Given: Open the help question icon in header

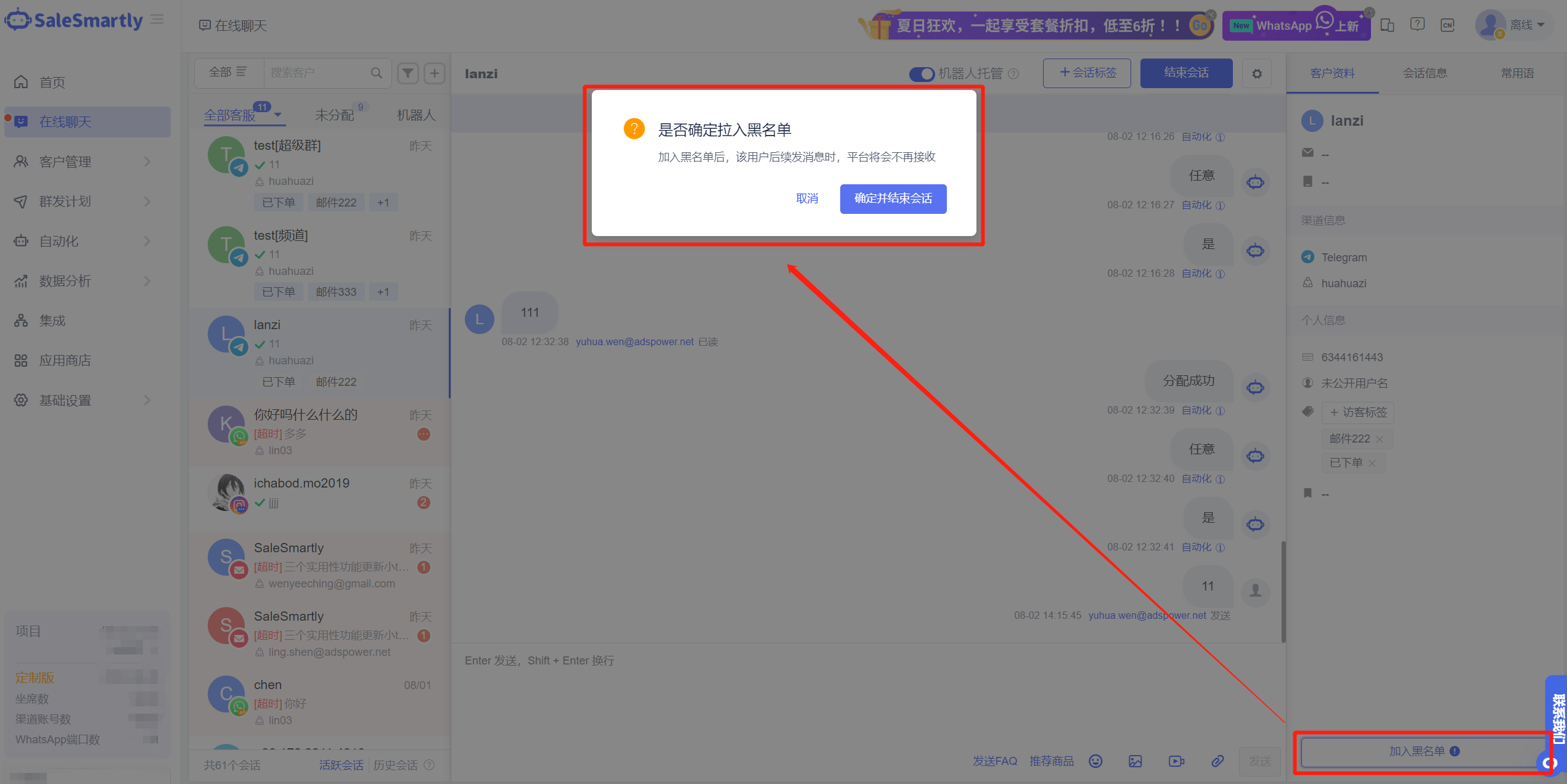Looking at the screenshot, I should tap(1417, 25).
